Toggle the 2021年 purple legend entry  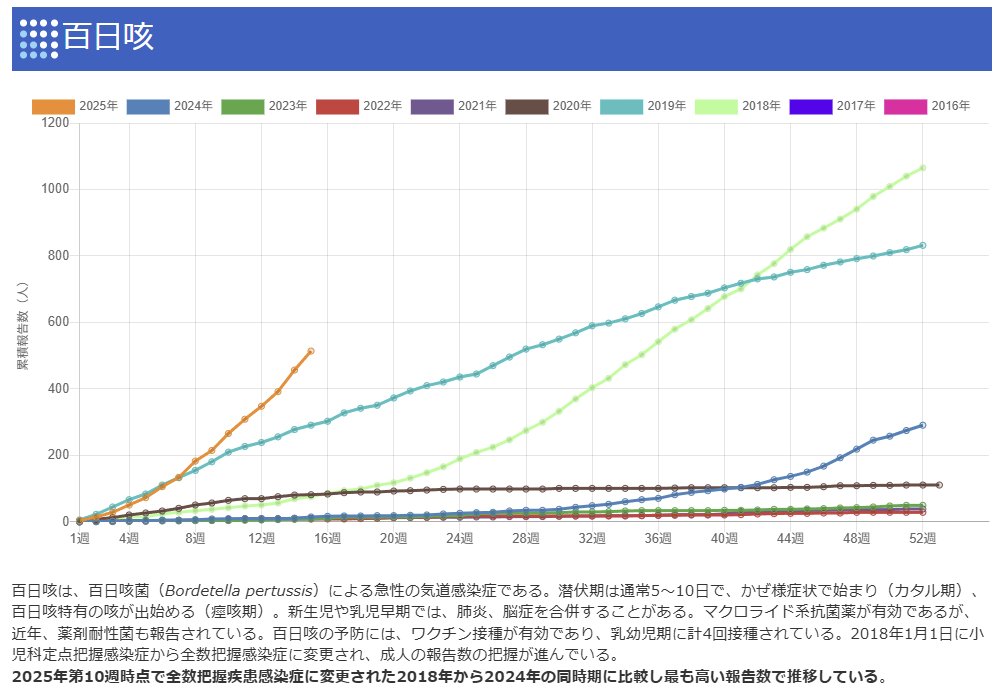432,106
